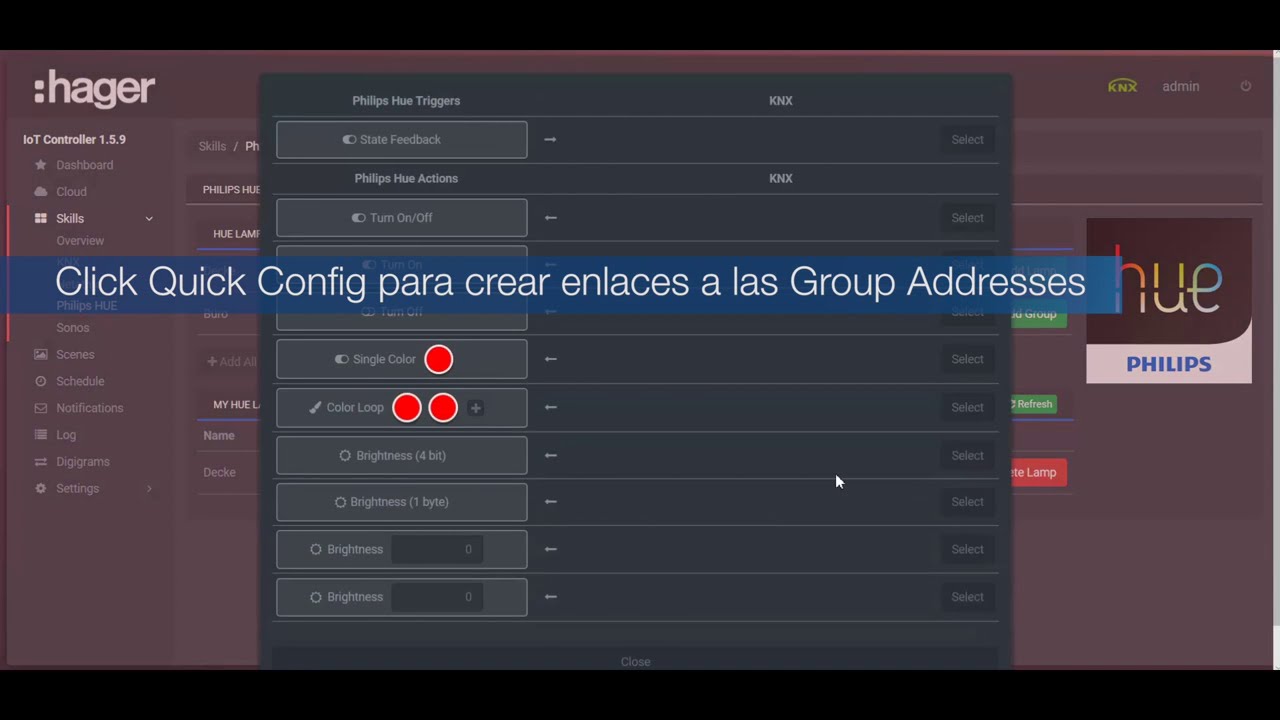The width and height of the screenshot is (1280, 720).
Task: Open Scenes in the sidebar
Action: pyautogui.click(x=75, y=355)
